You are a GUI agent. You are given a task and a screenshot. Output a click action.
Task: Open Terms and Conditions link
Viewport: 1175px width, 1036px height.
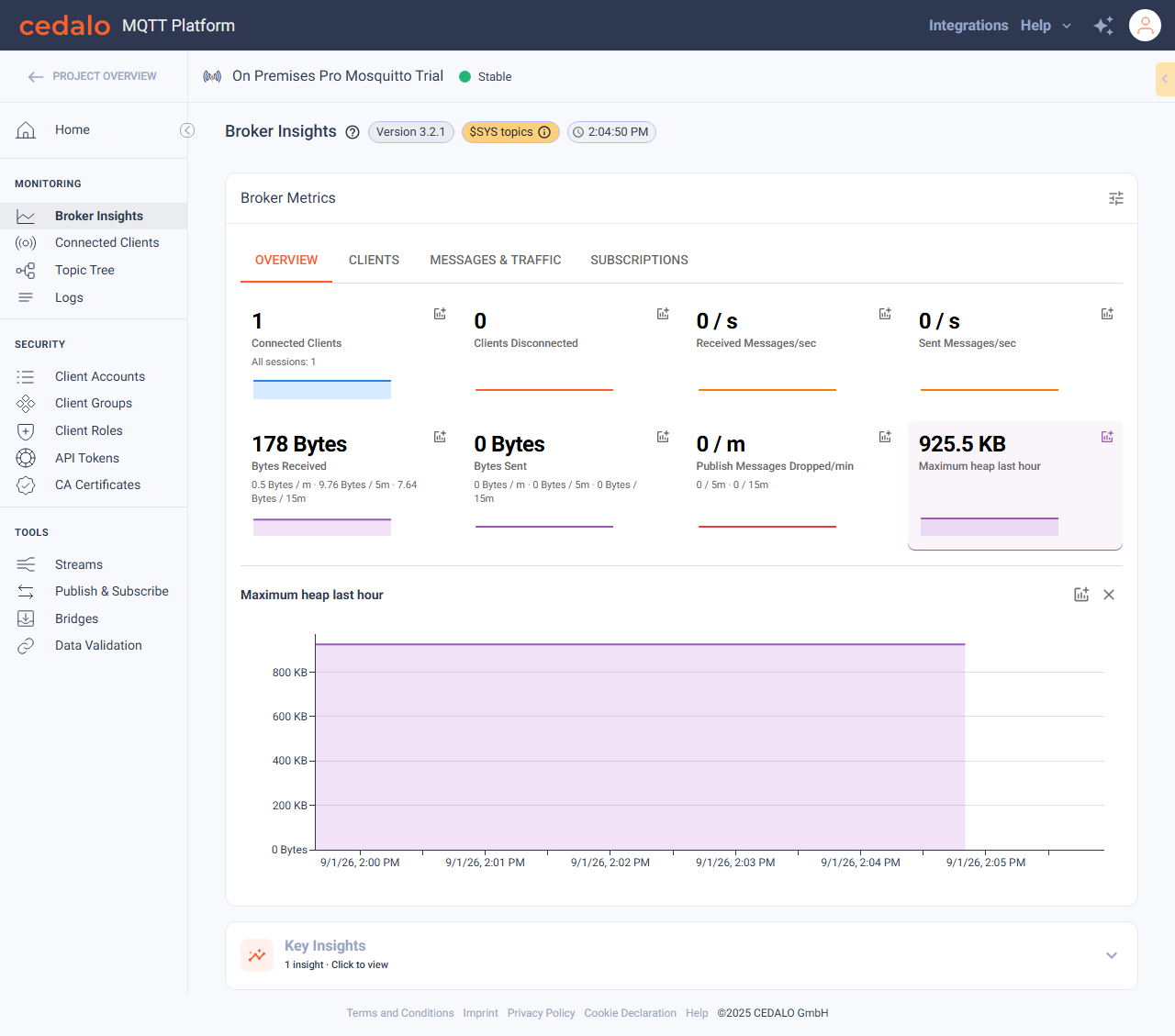[400, 1013]
